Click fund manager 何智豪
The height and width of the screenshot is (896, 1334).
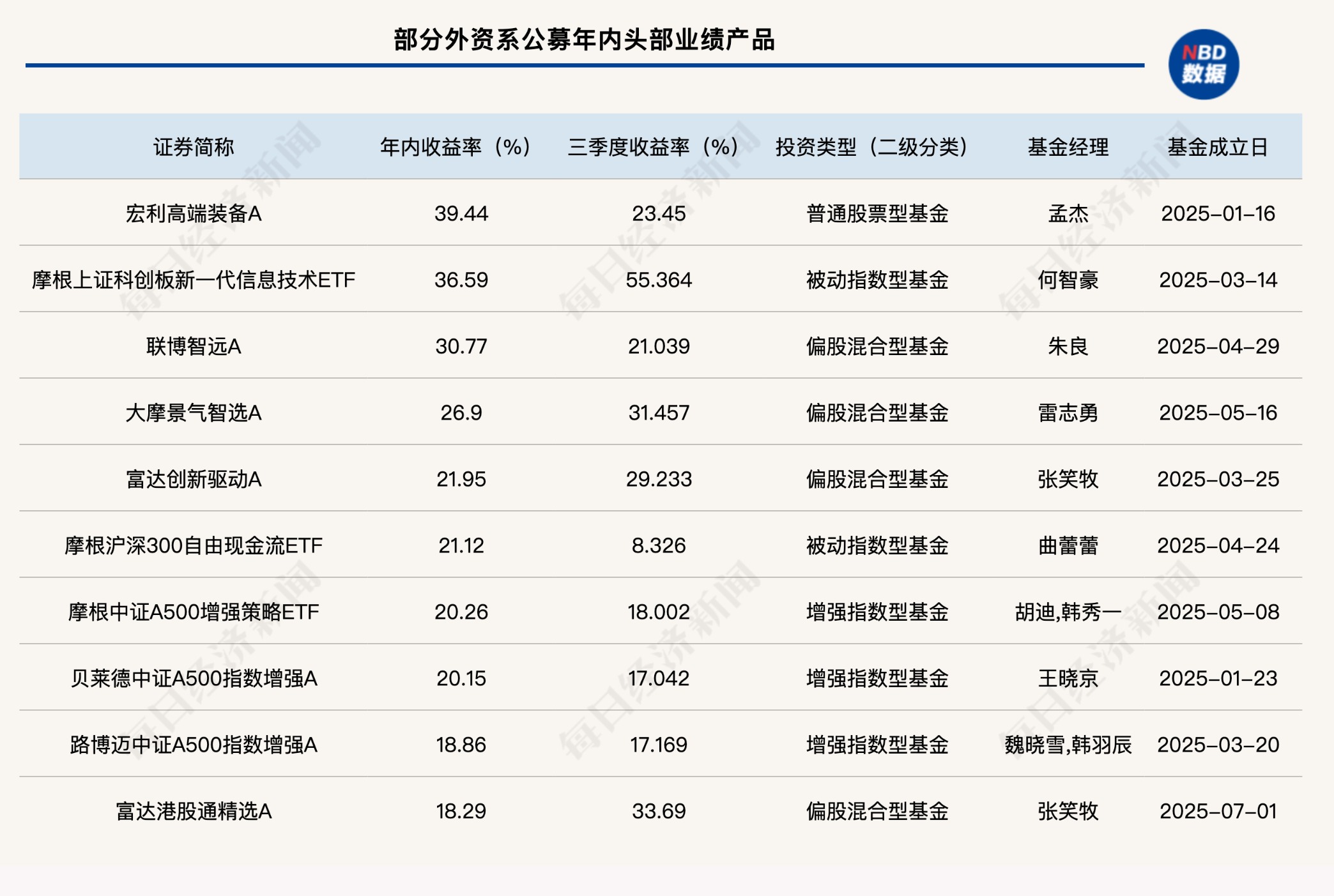point(1068,280)
